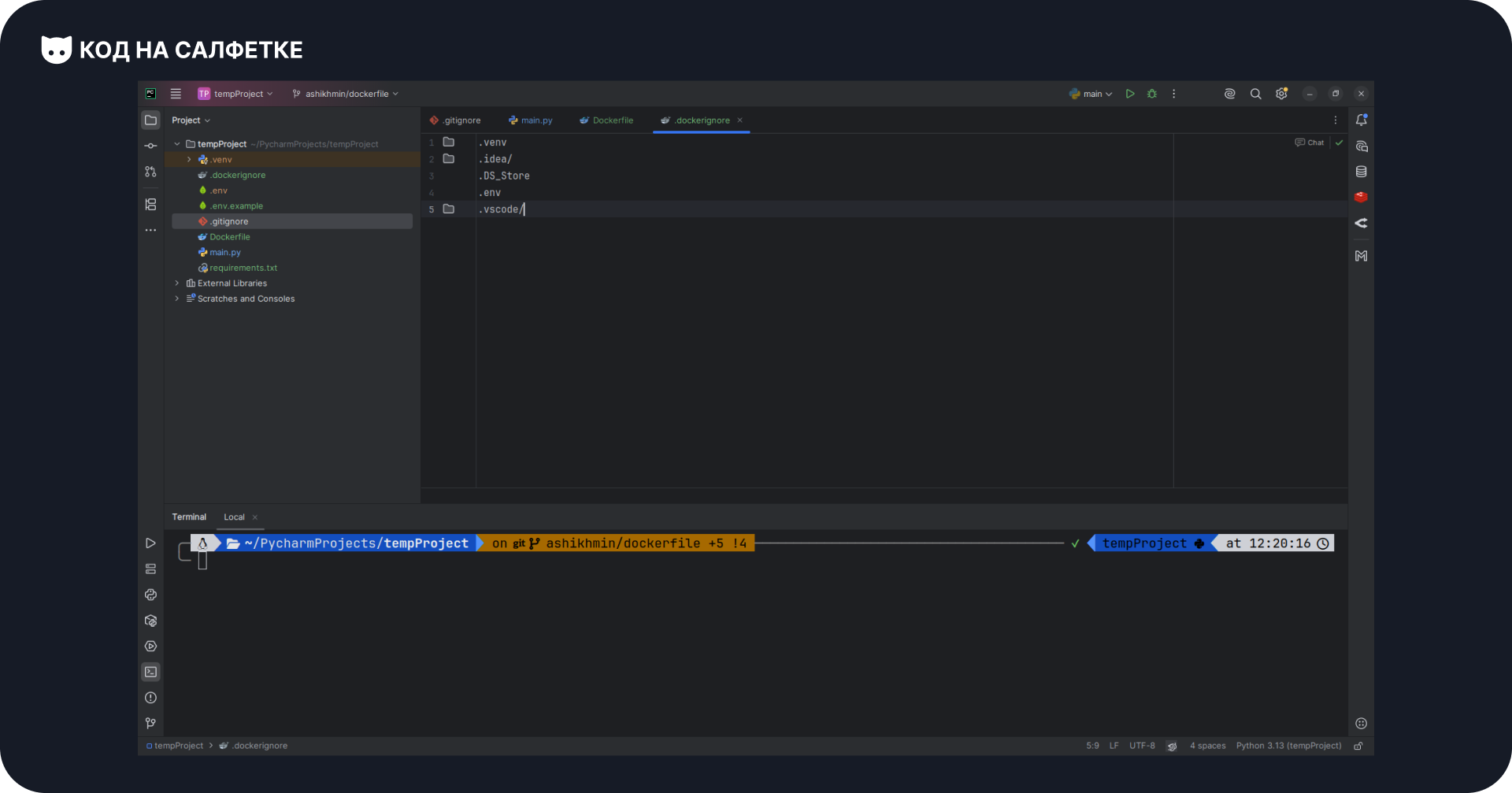The height and width of the screenshot is (793, 1512).
Task: Open the ashikhmin/dockerfile branch dropdown
Action: point(345,94)
